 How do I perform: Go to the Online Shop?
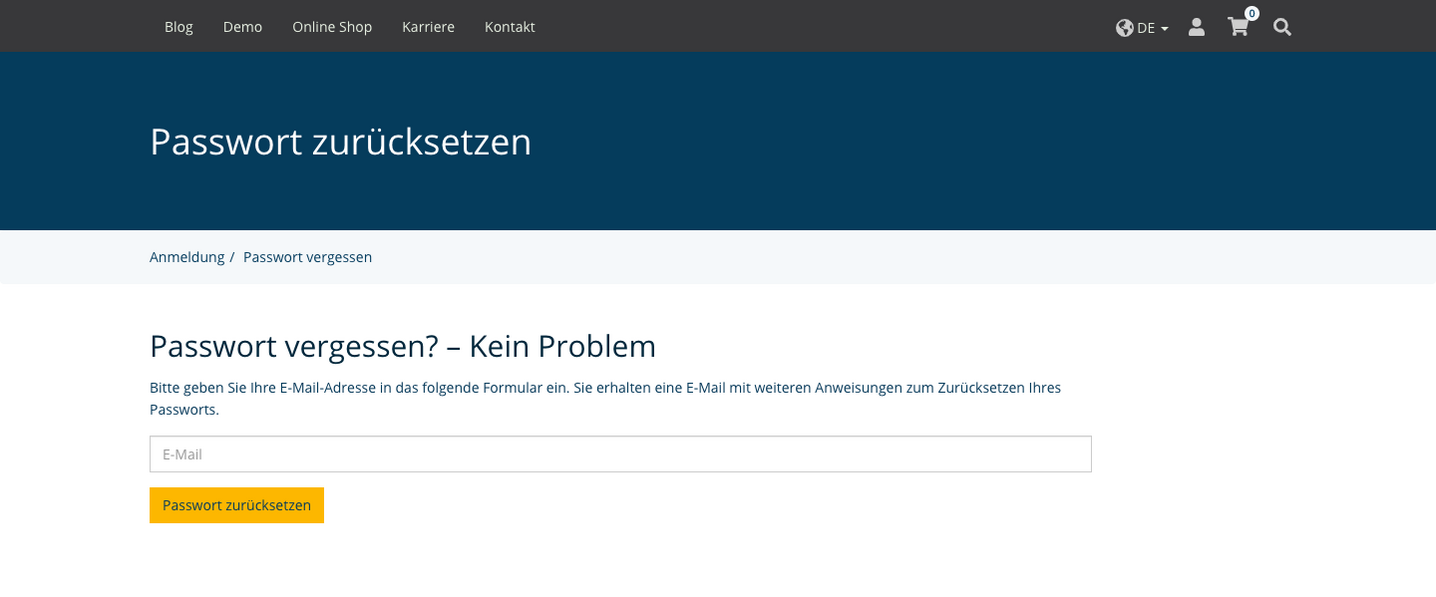[x=332, y=27]
